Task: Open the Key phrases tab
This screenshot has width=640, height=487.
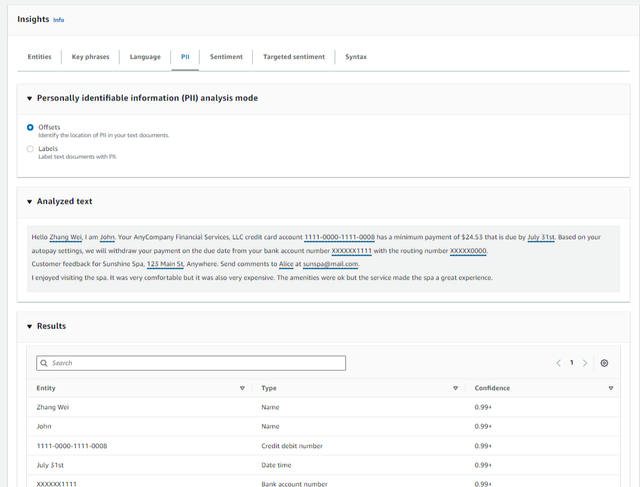Action: (x=90, y=57)
